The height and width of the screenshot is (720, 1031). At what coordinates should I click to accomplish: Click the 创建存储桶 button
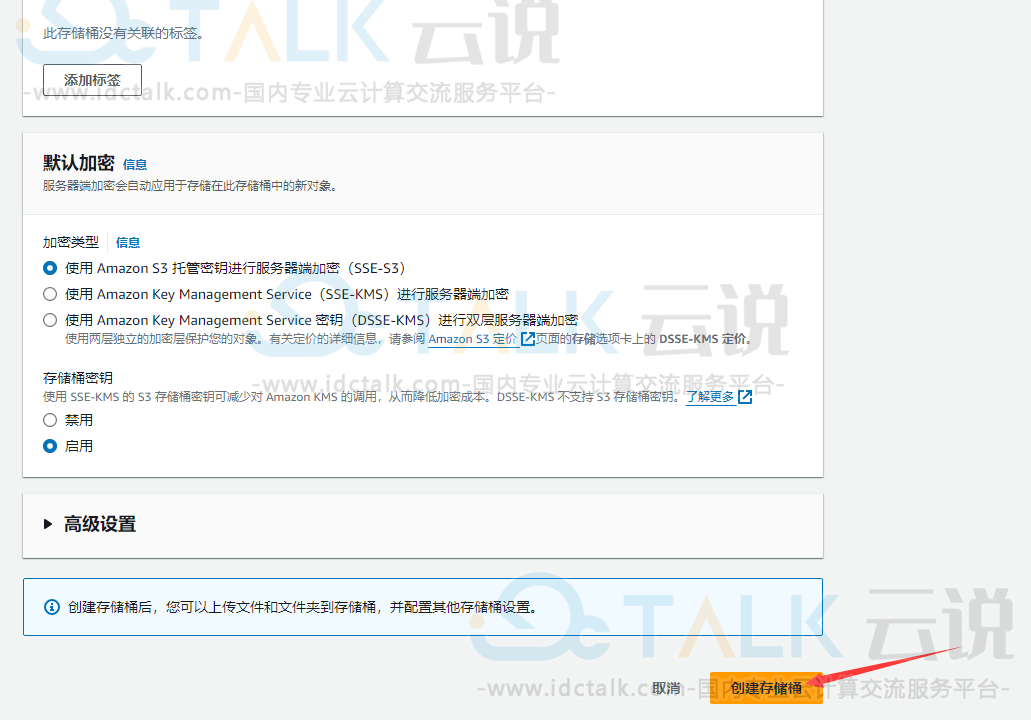point(766,688)
